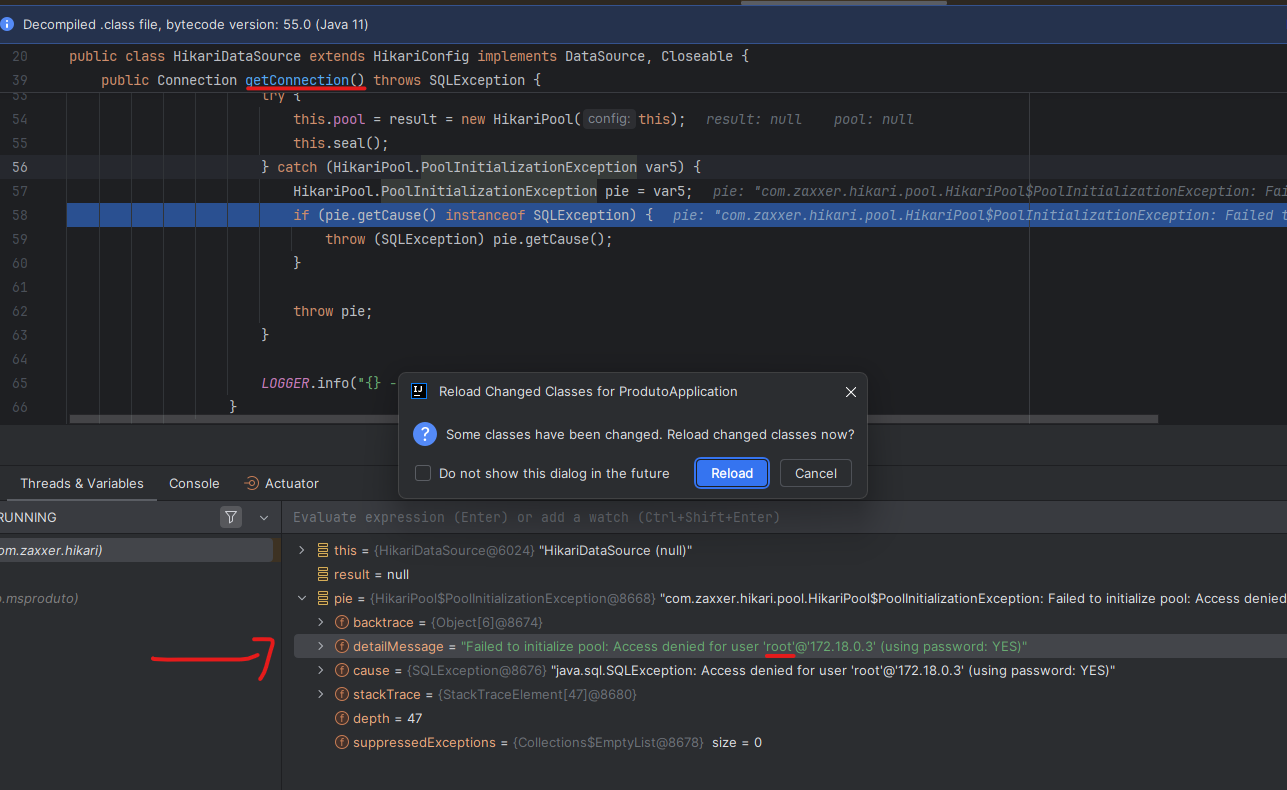Image resolution: width=1287 pixels, height=790 pixels.
Task: Click the object icon next to 'this' variable
Action: (x=323, y=551)
